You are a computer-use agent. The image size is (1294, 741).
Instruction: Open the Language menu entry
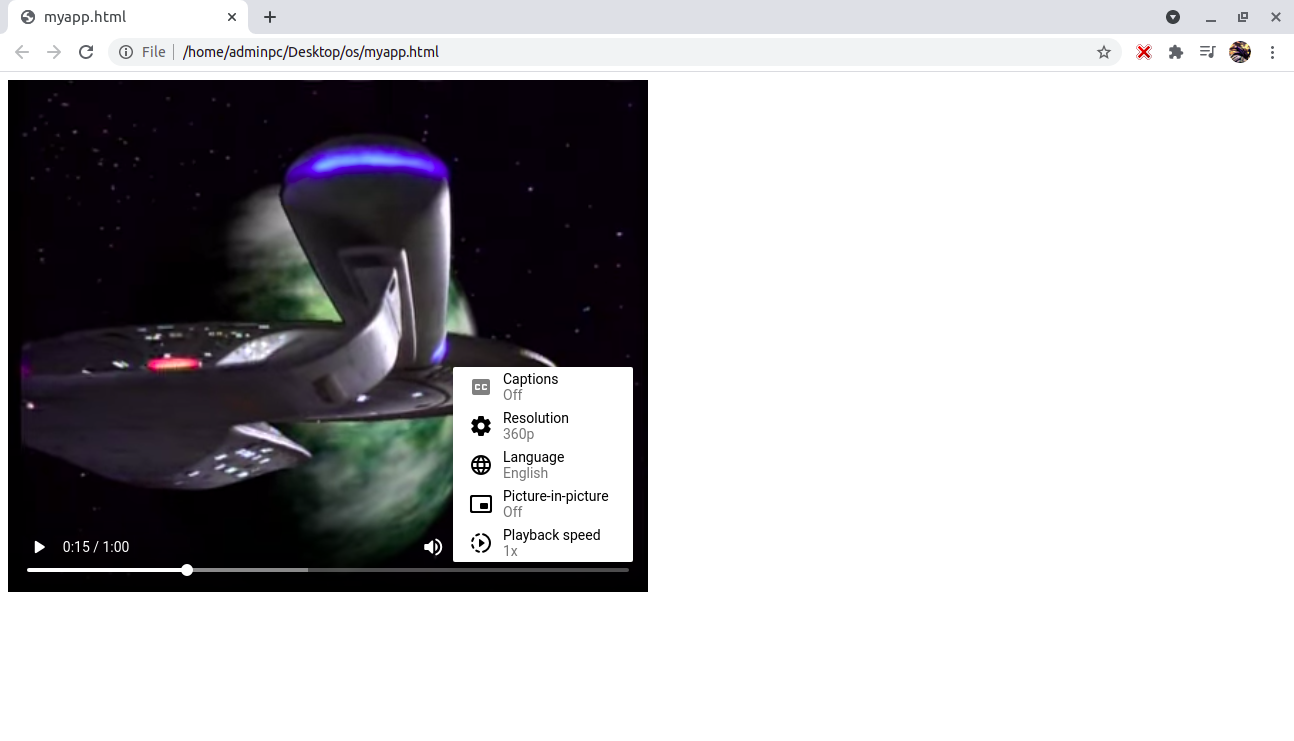point(543,465)
